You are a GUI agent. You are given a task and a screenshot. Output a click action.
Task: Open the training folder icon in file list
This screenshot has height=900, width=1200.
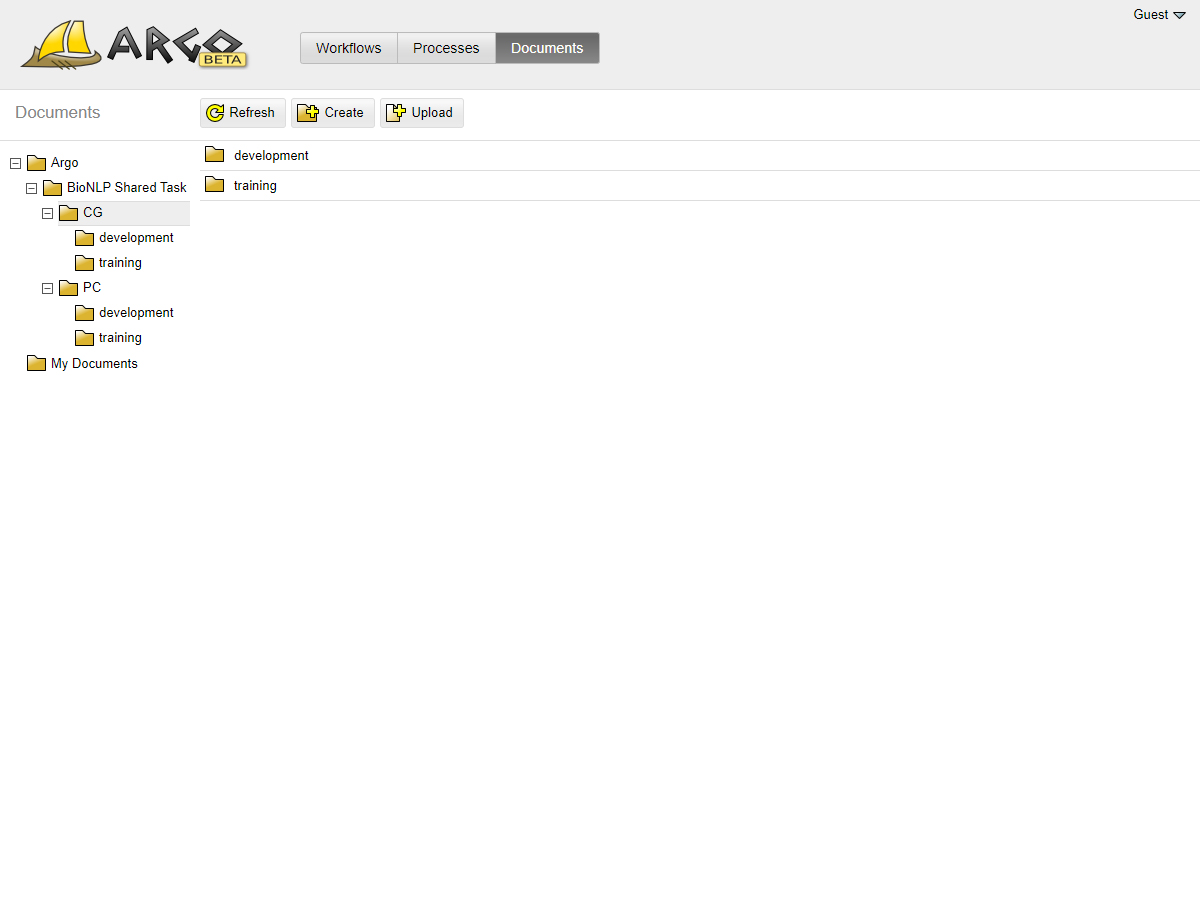[x=214, y=185]
